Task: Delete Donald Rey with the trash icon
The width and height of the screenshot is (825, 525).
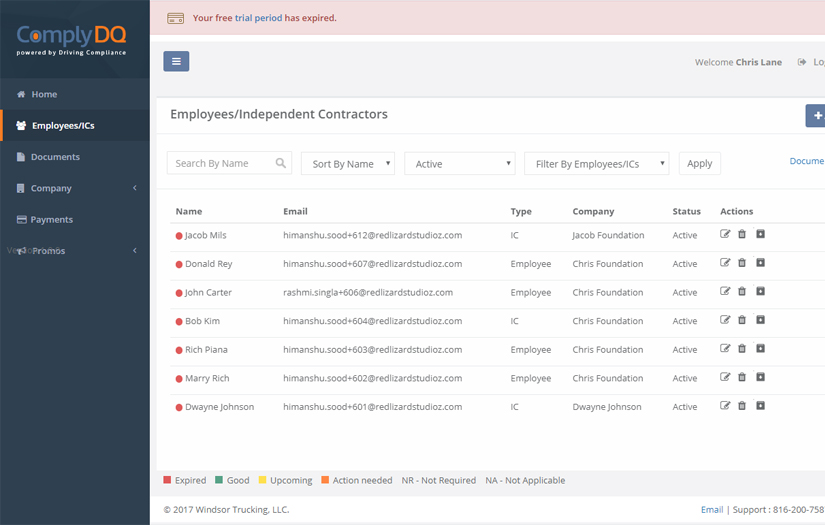Action: 742,264
